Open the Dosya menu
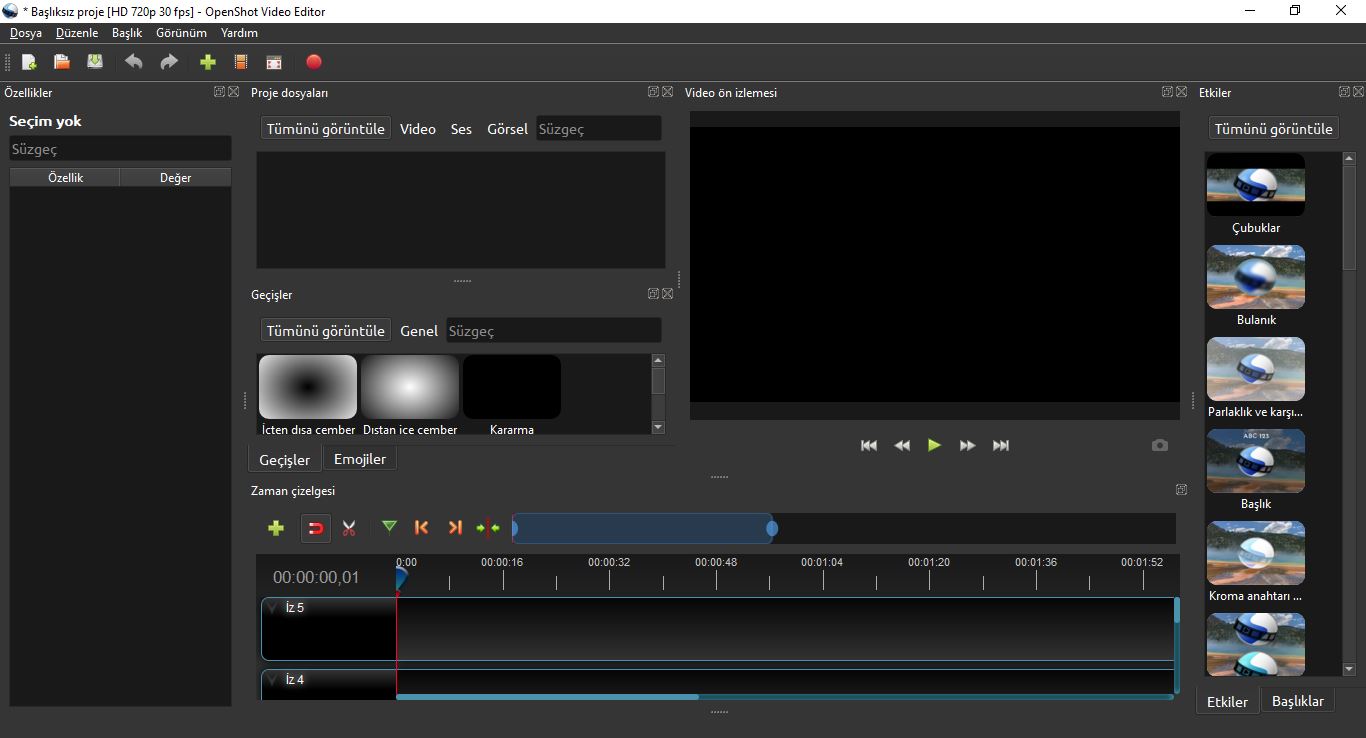The width and height of the screenshot is (1366, 738). pyautogui.click(x=26, y=33)
